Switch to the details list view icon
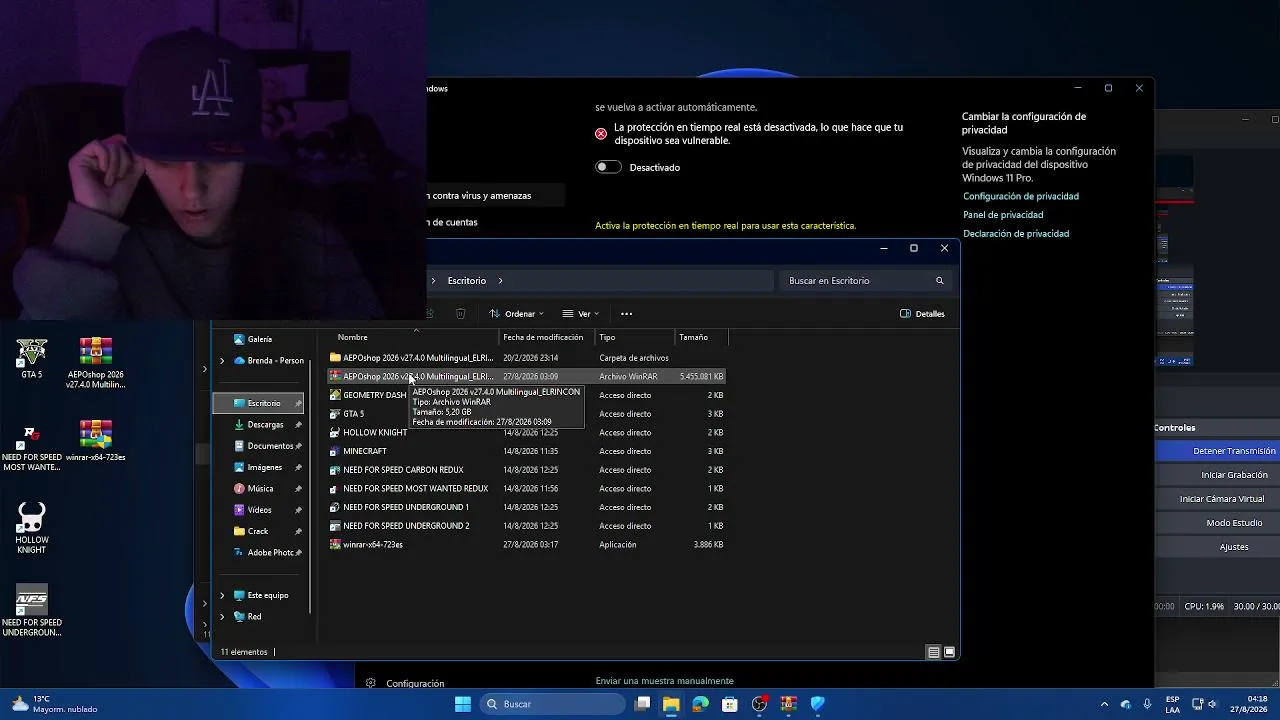This screenshot has width=1280, height=720. tap(933, 652)
